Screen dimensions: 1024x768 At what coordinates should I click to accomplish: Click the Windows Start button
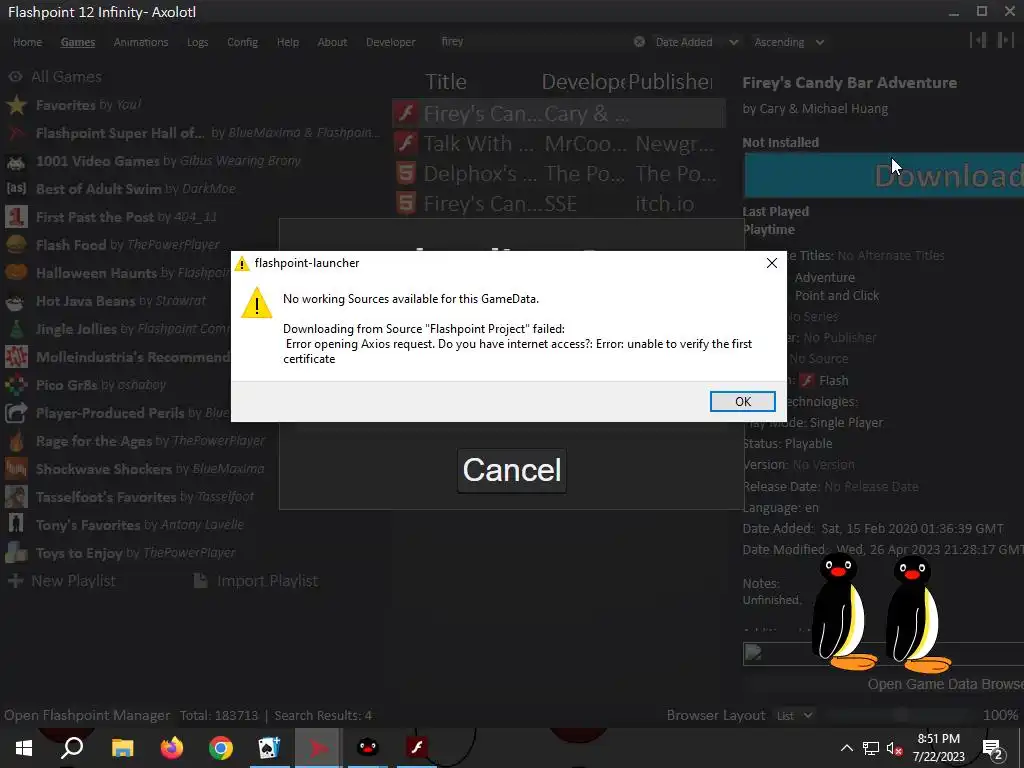(x=24, y=748)
